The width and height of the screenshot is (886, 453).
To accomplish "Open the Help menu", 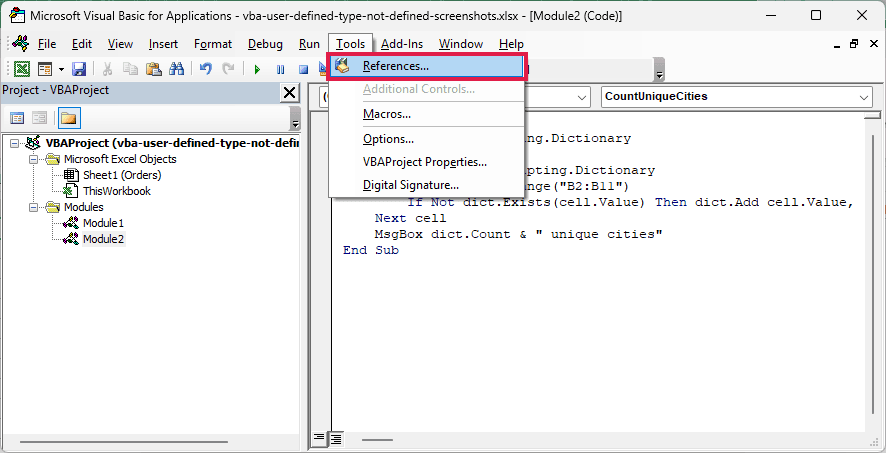I will click(511, 44).
